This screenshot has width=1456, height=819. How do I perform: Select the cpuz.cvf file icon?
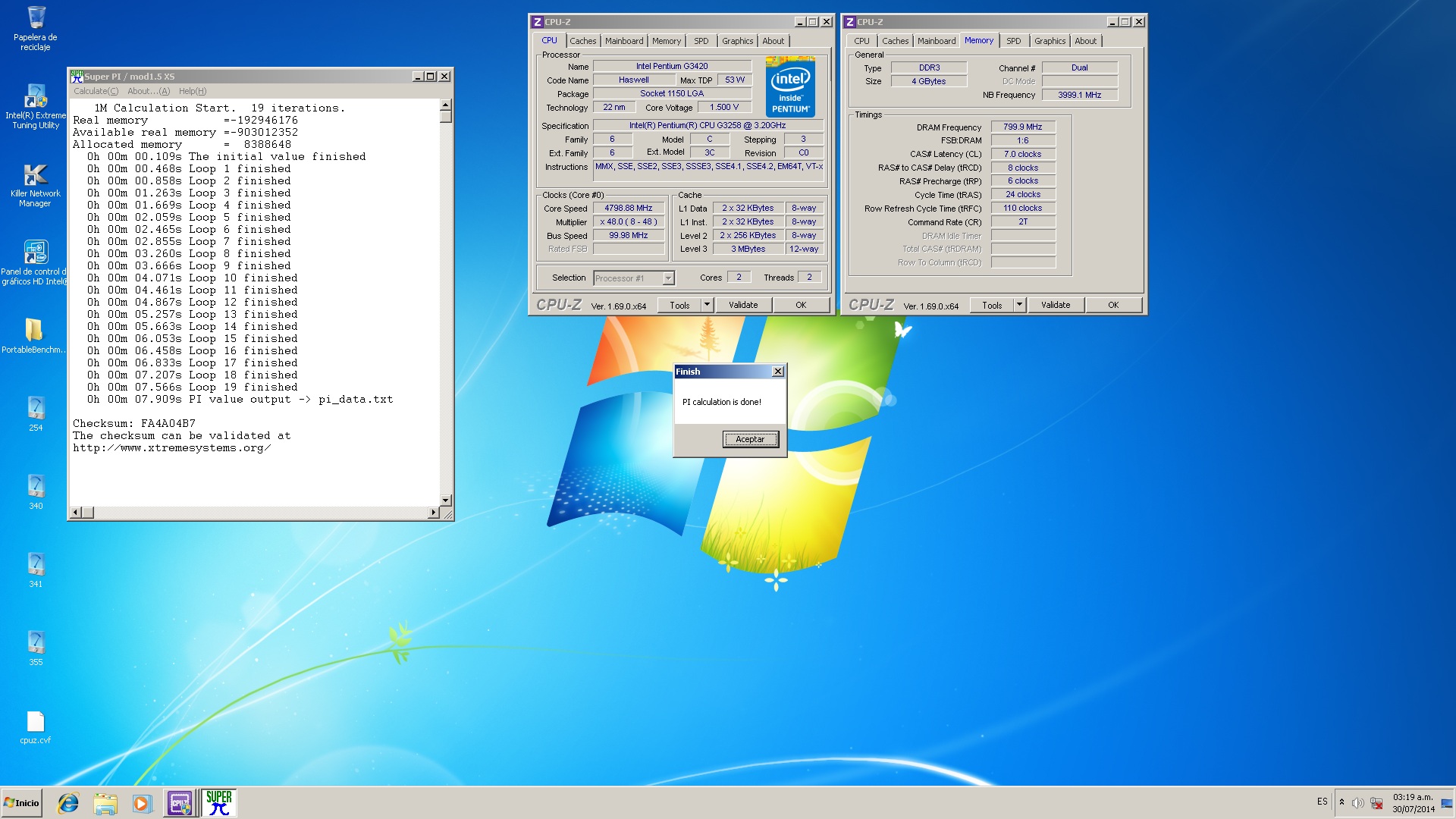pos(36,728)
